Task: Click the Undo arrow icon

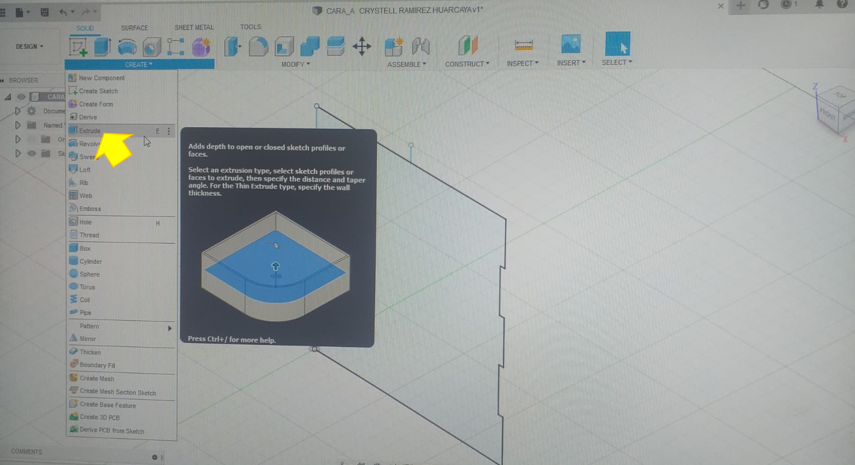Action: point(64,12)
